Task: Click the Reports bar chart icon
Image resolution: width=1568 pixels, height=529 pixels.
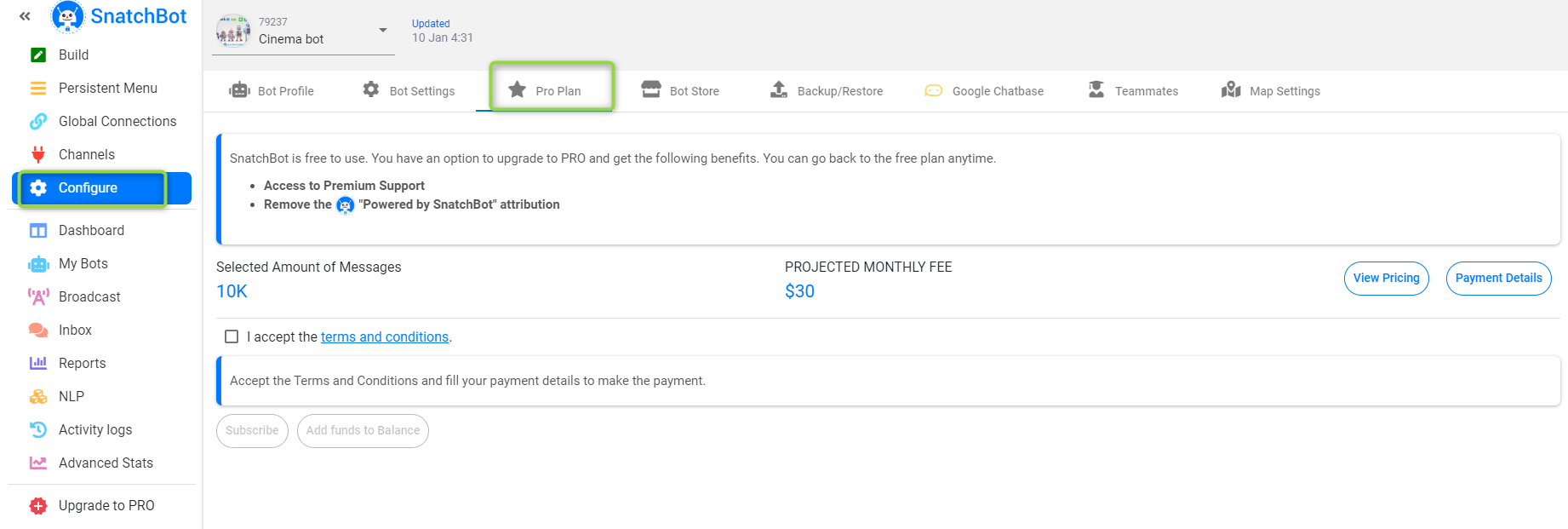Action: pyautogui.click(x=38, y=363)
